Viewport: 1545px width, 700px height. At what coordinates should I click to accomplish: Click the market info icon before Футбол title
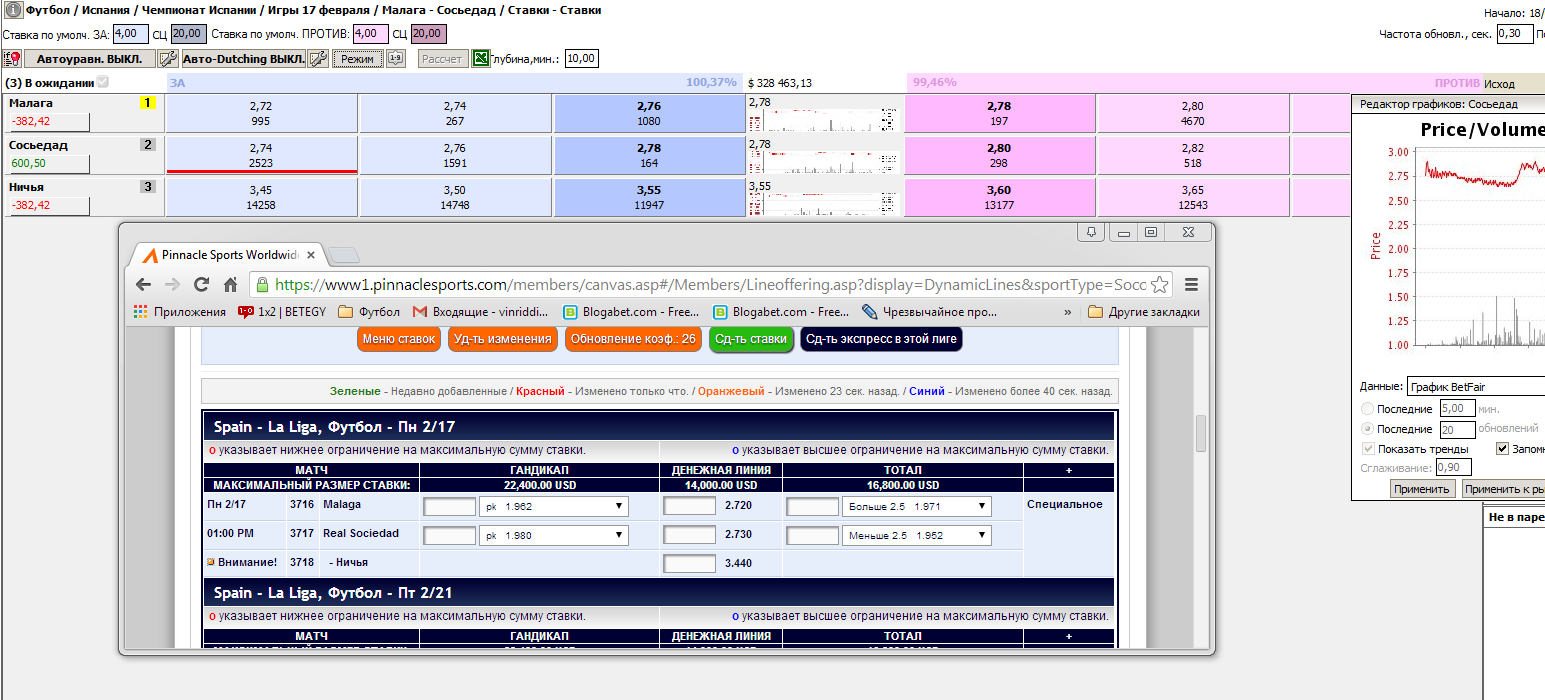click(x=13, y=9)
